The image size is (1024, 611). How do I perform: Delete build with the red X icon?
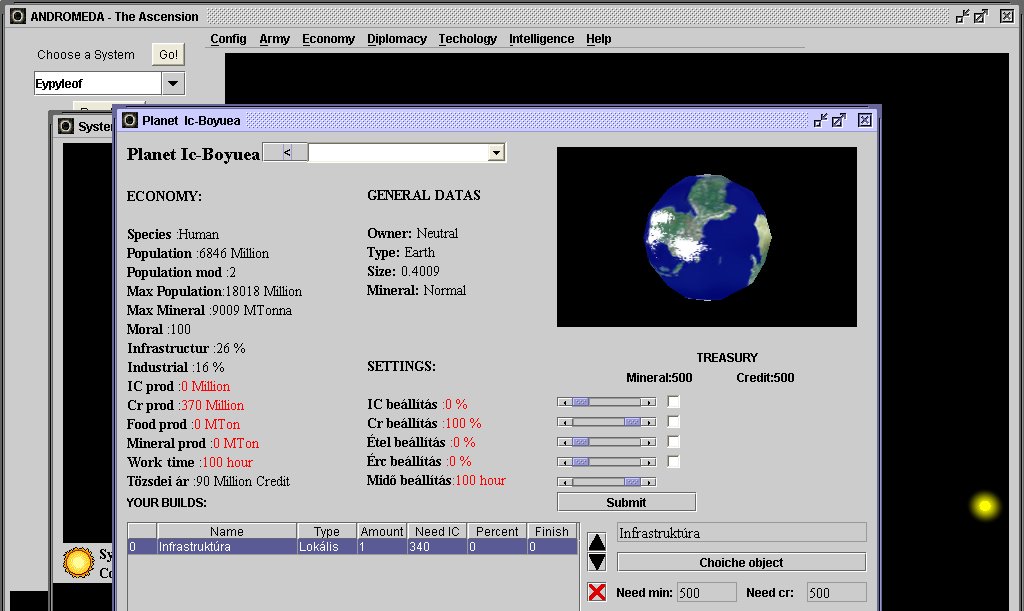point(597,591)
